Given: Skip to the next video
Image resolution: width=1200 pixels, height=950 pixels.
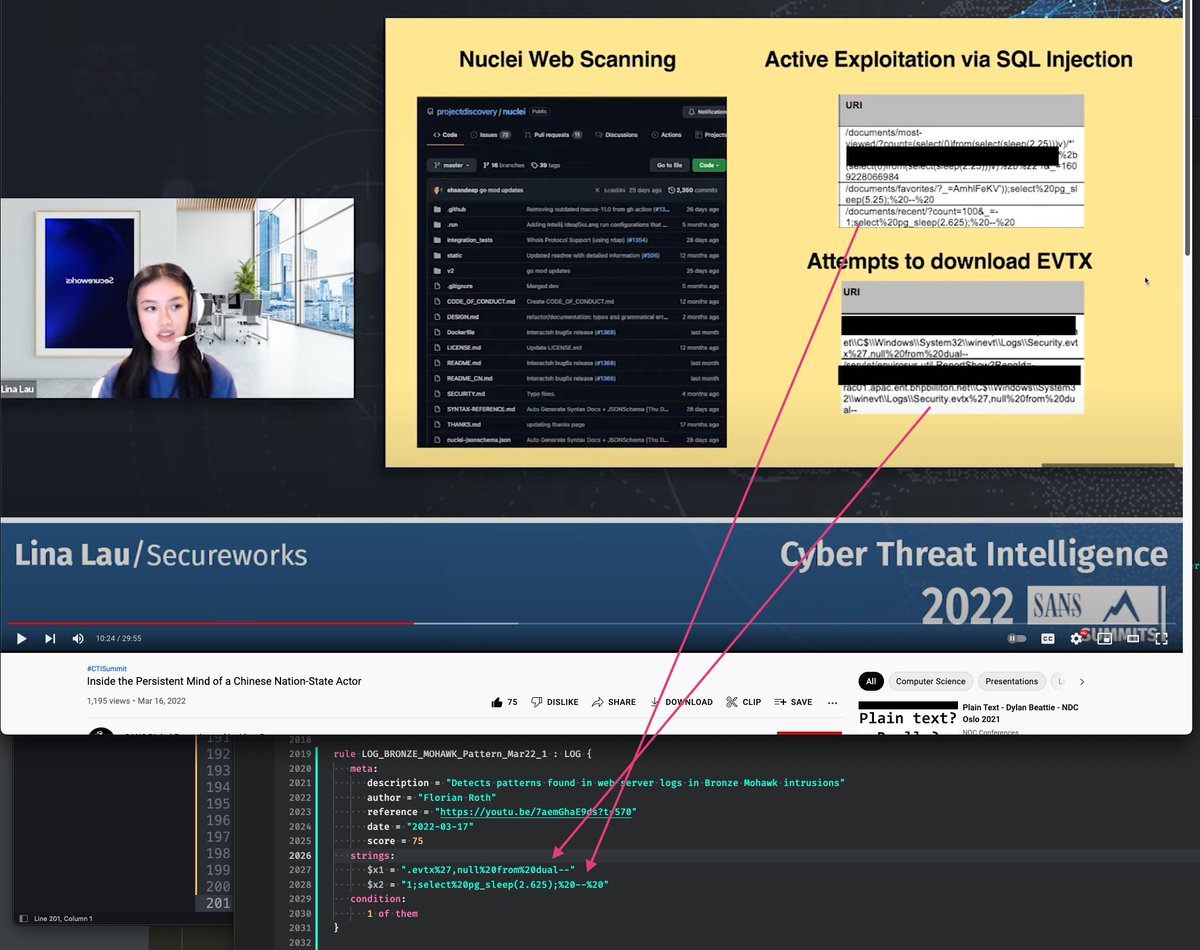Looking at the screenshot, I should tap(50, 638).
